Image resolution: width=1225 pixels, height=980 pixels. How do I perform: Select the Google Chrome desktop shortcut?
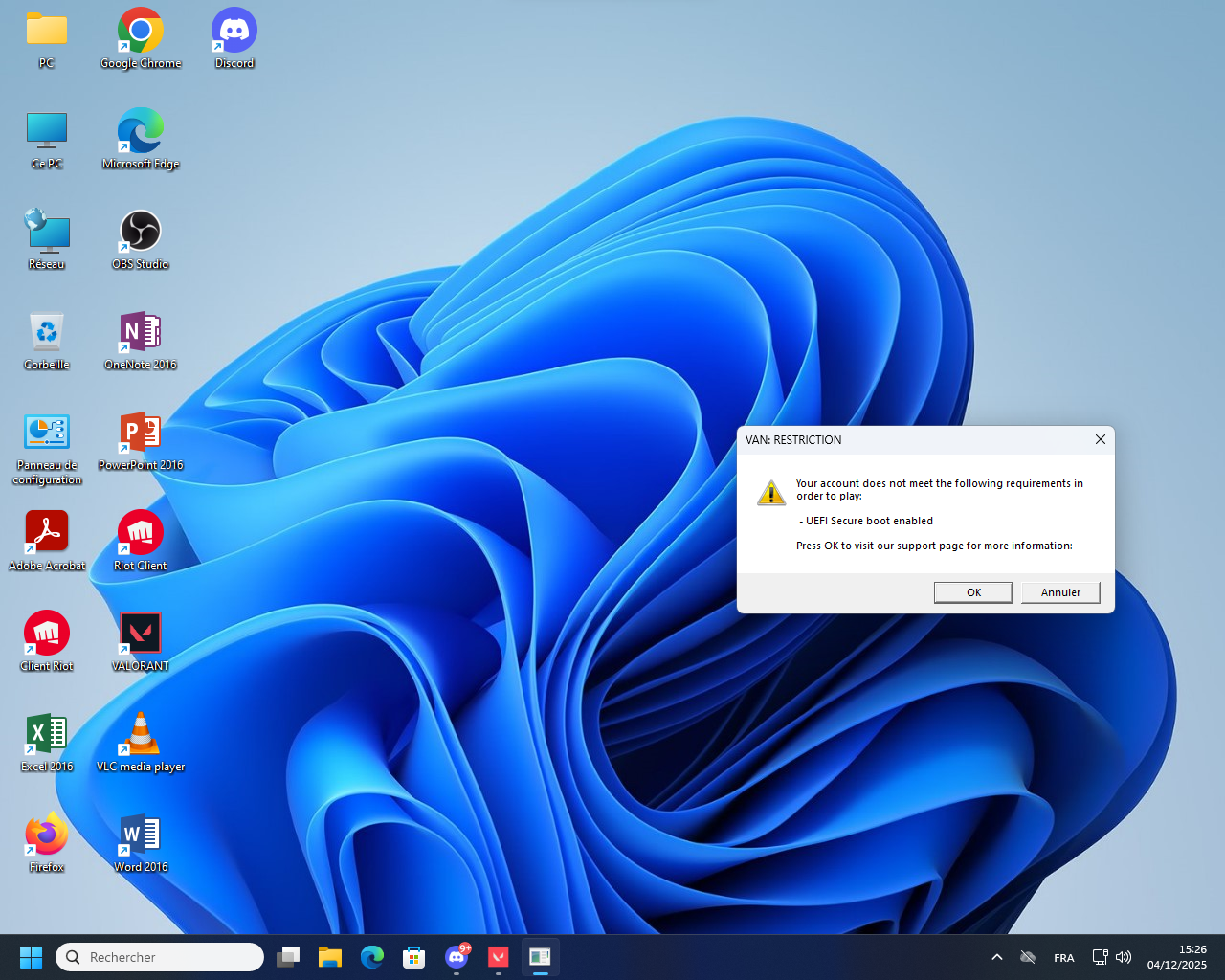coord(141,39)
